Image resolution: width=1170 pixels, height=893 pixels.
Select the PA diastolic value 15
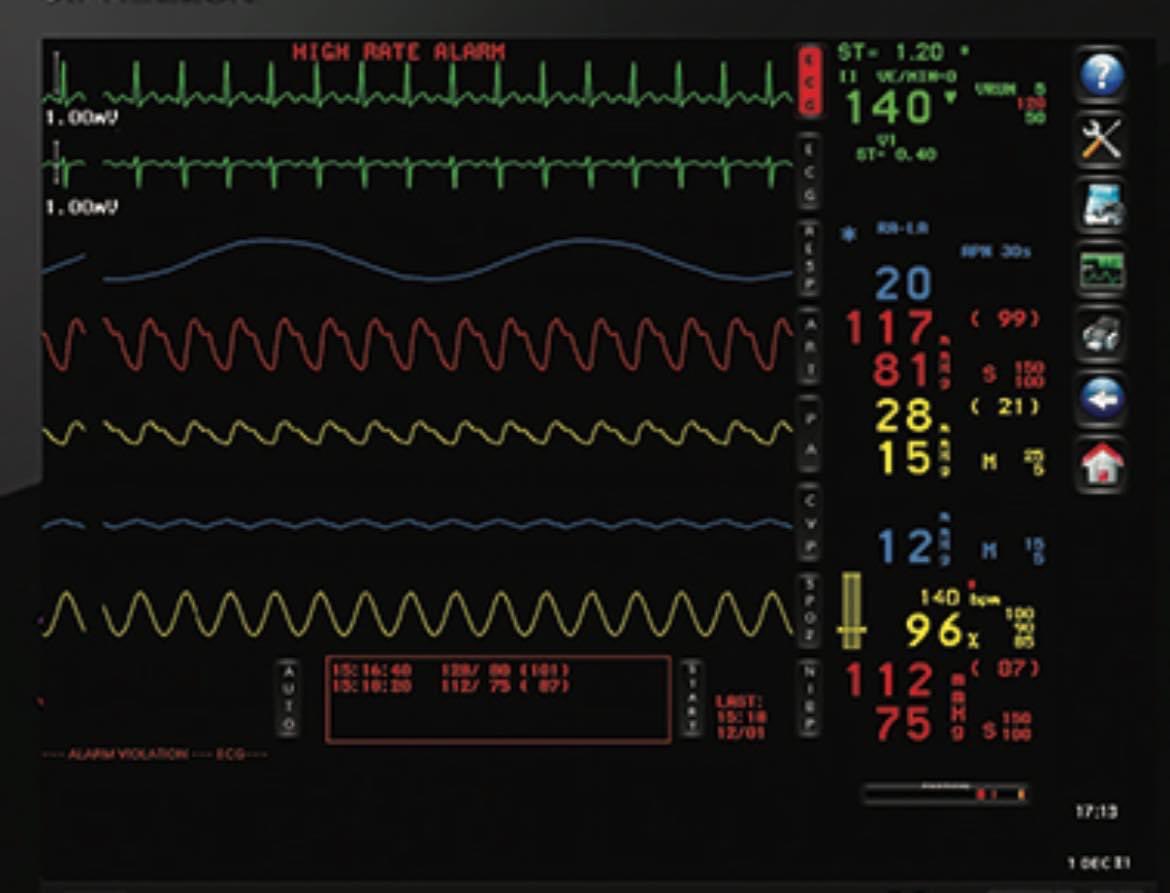(x=904, y=458)
